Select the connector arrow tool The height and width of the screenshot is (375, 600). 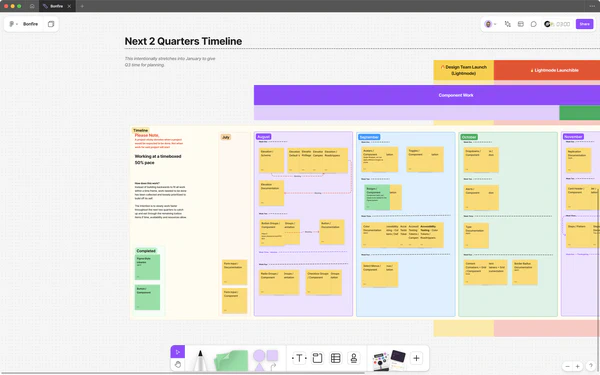coord(273,367)
